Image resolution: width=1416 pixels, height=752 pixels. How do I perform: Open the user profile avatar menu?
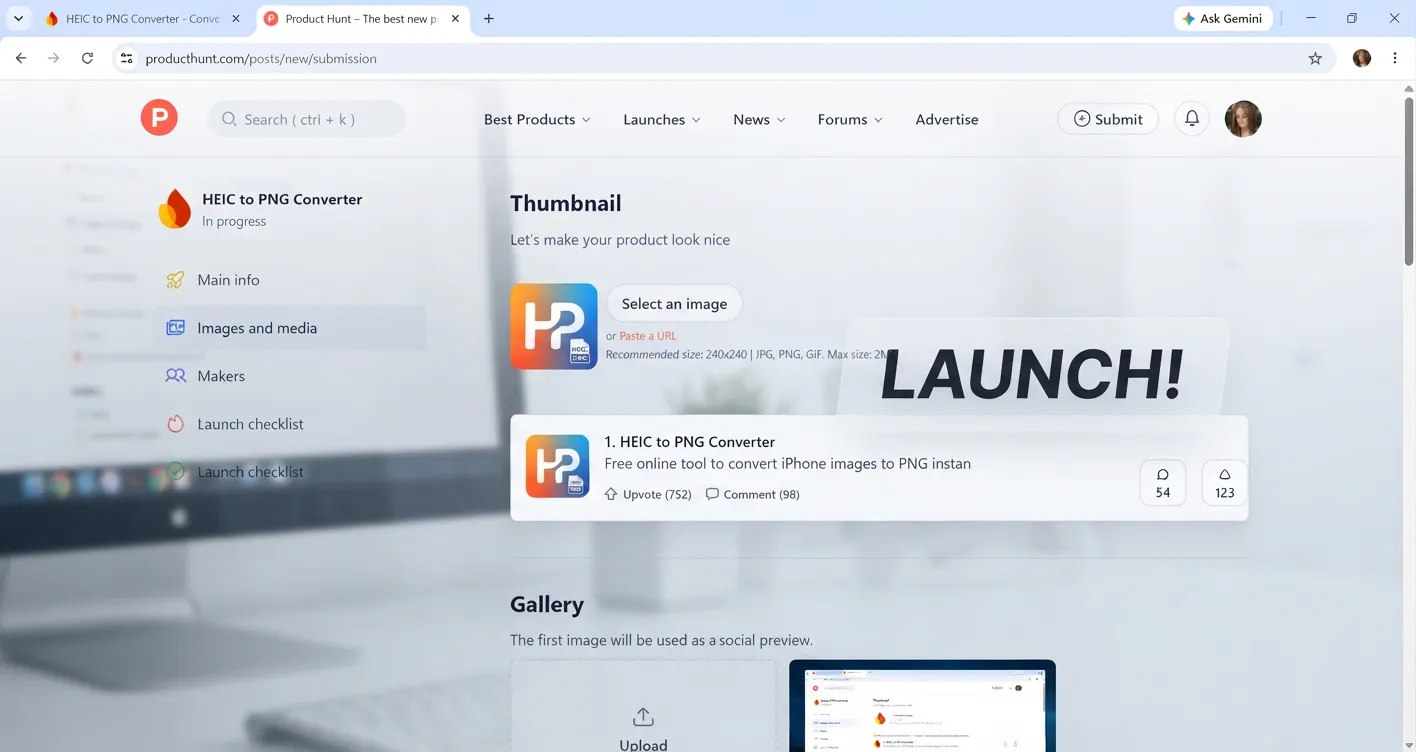click(1243, 119)
